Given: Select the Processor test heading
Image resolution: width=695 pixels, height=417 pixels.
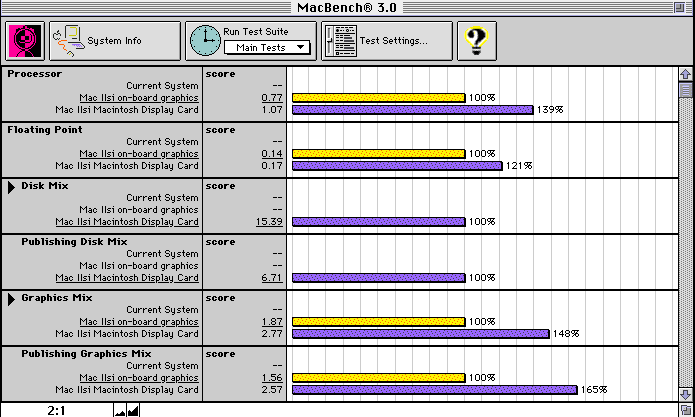Looking at the screenshot, I should pos(35,74).
